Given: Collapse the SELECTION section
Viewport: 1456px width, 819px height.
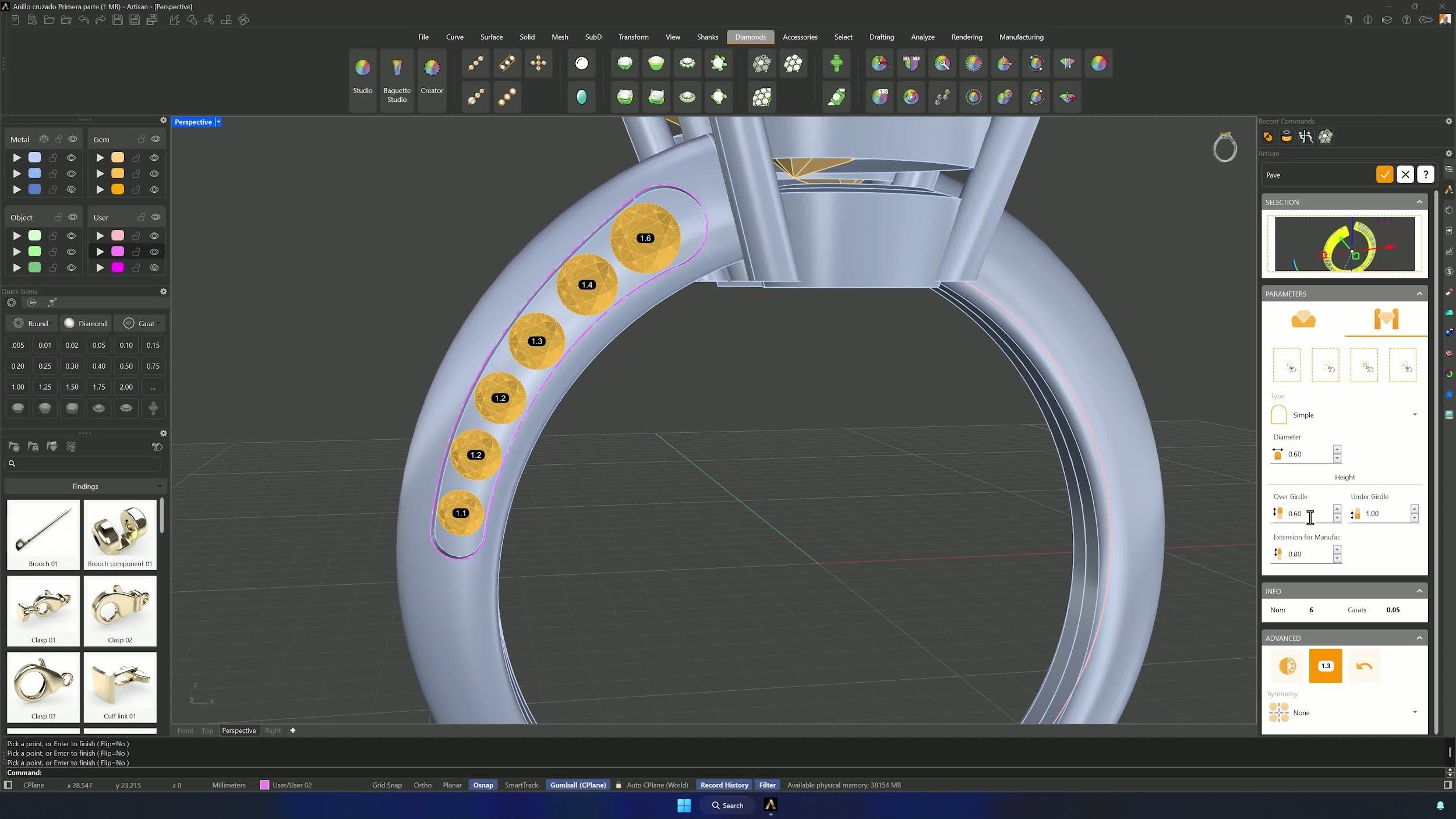Looking at the screenshot, I should click(x=1419, y=202).
